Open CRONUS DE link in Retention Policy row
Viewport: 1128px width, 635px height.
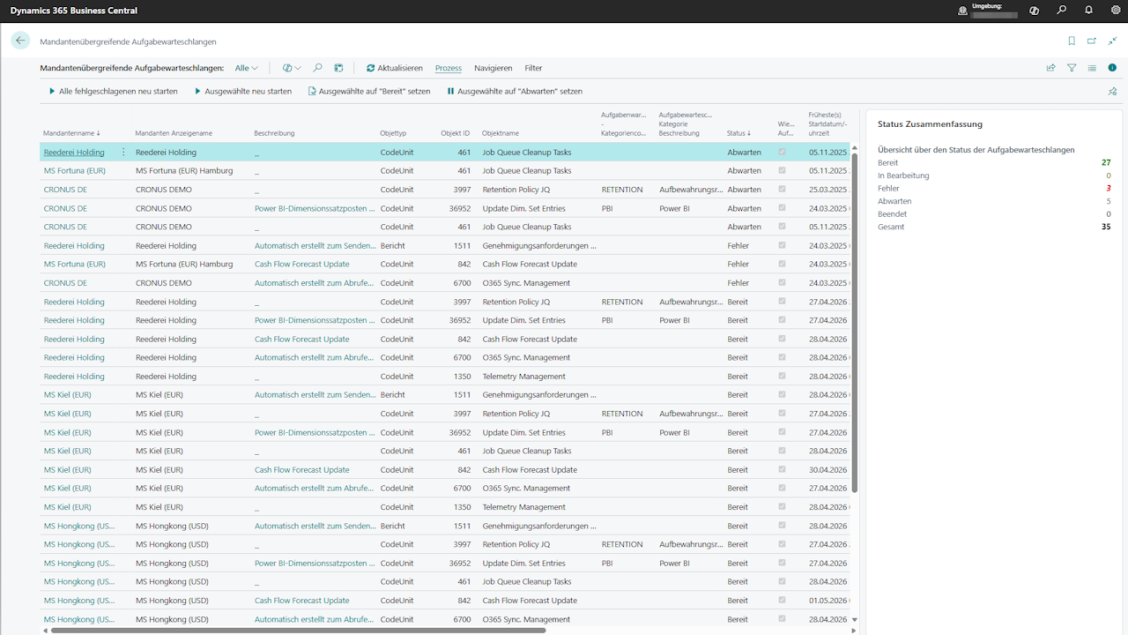65,189
